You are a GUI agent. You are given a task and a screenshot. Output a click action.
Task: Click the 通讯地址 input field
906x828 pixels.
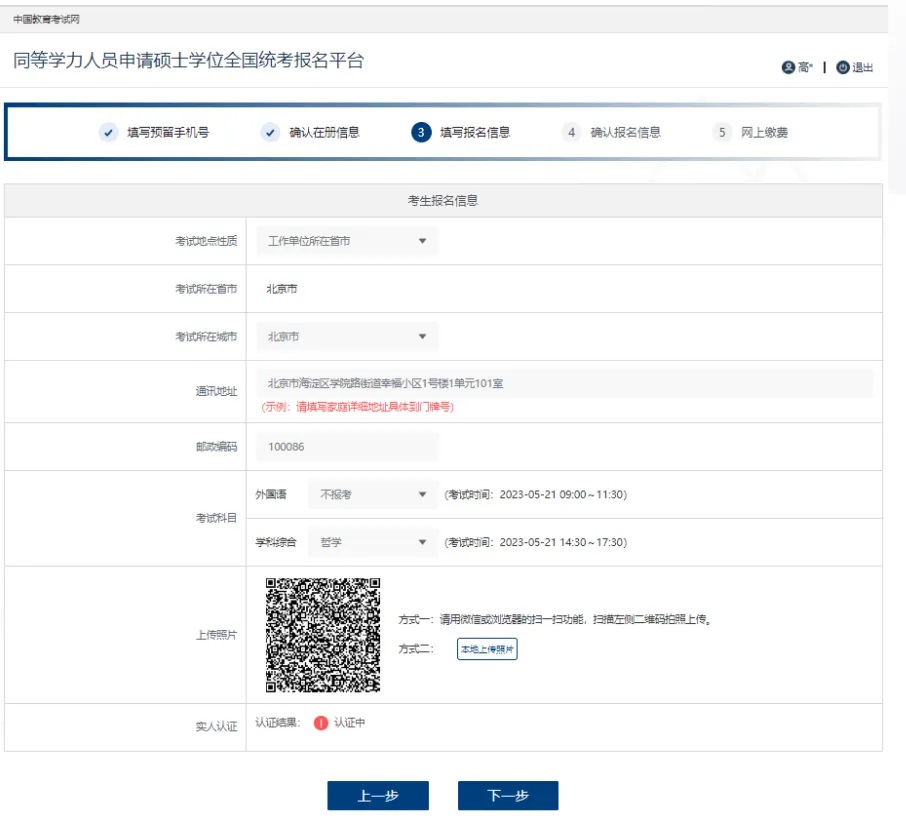click(564, 383)
